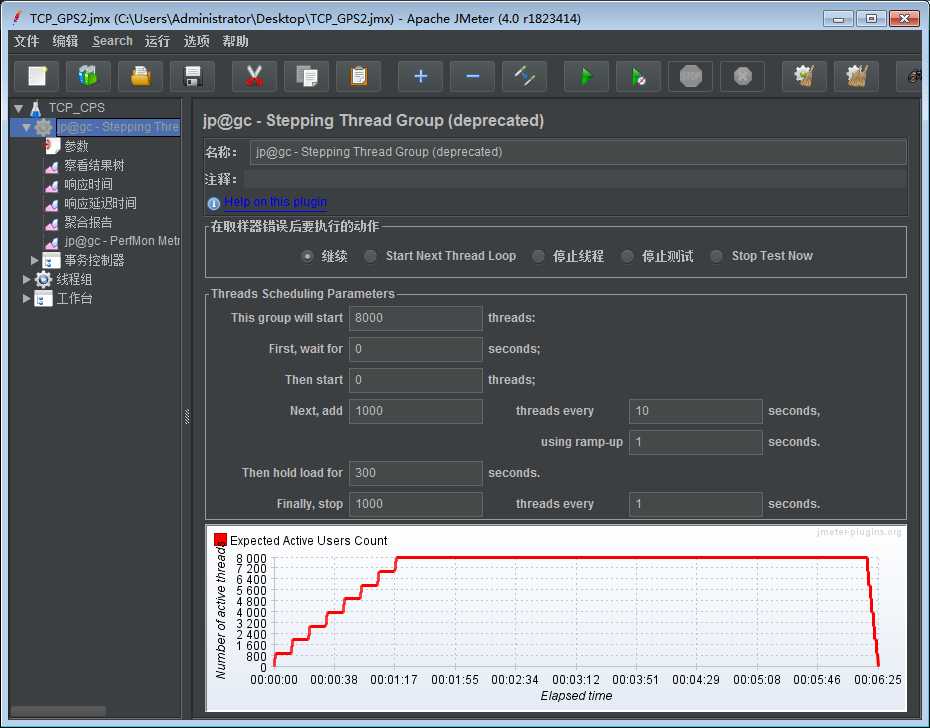
Task: Click the 注释 comments input field
Action: 575,179
